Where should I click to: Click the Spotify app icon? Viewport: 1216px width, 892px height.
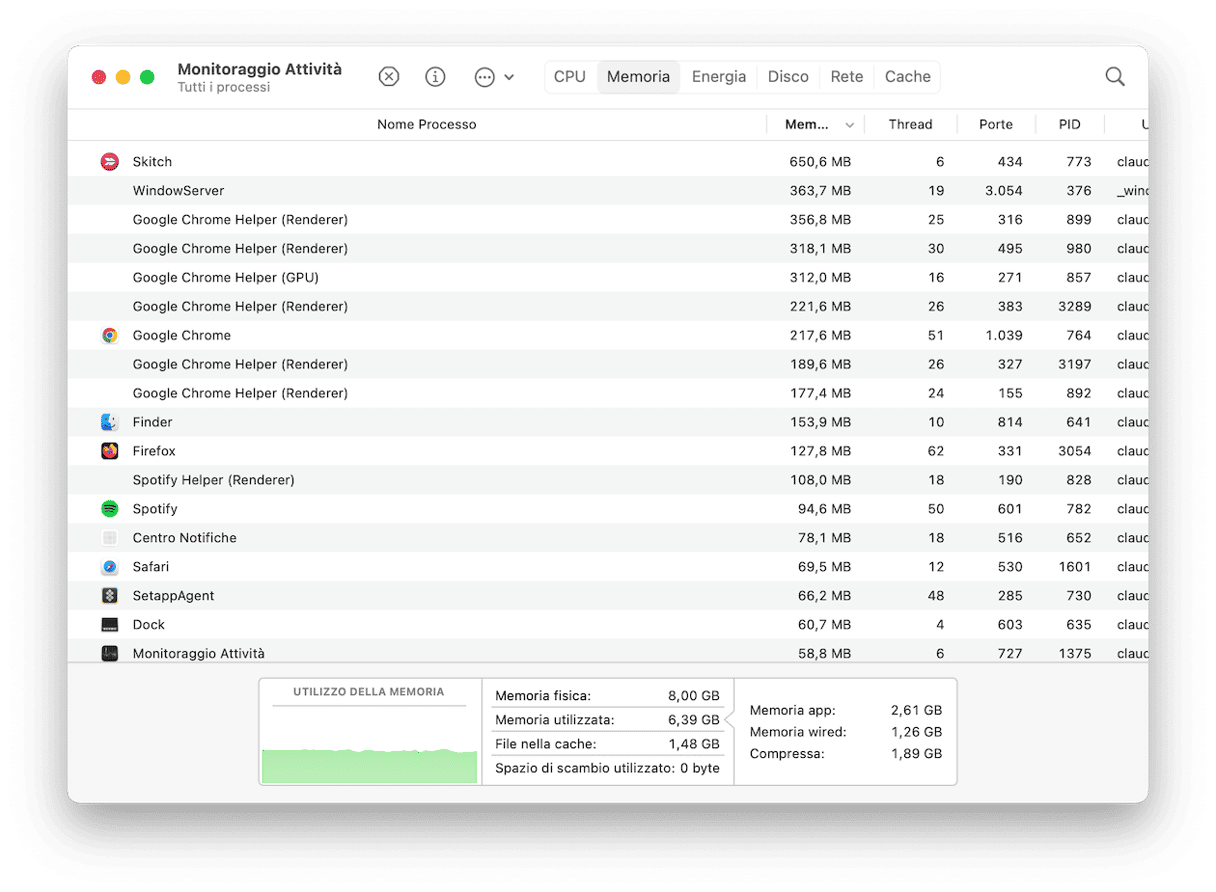click(110, 510)
